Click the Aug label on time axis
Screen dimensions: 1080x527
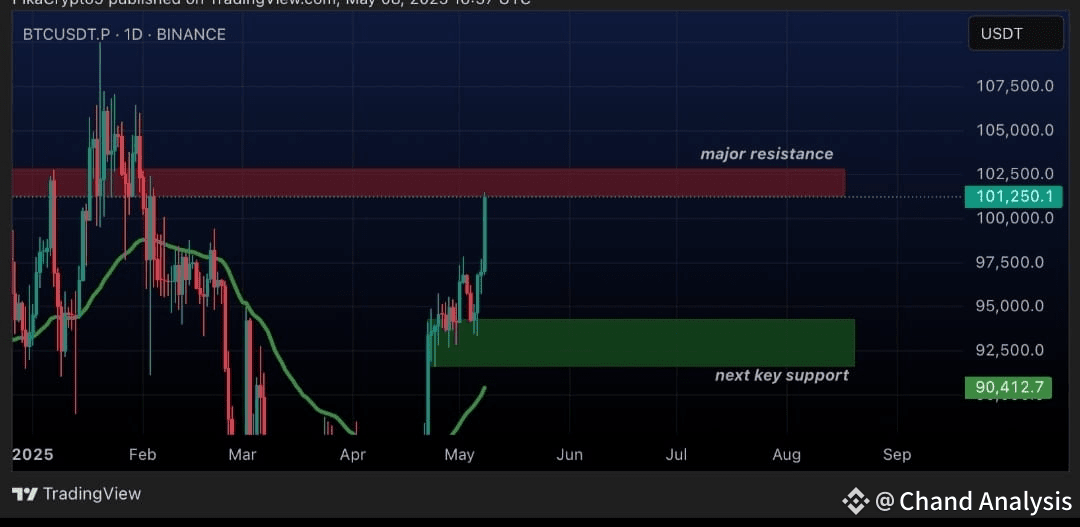[x=787, y=455]
